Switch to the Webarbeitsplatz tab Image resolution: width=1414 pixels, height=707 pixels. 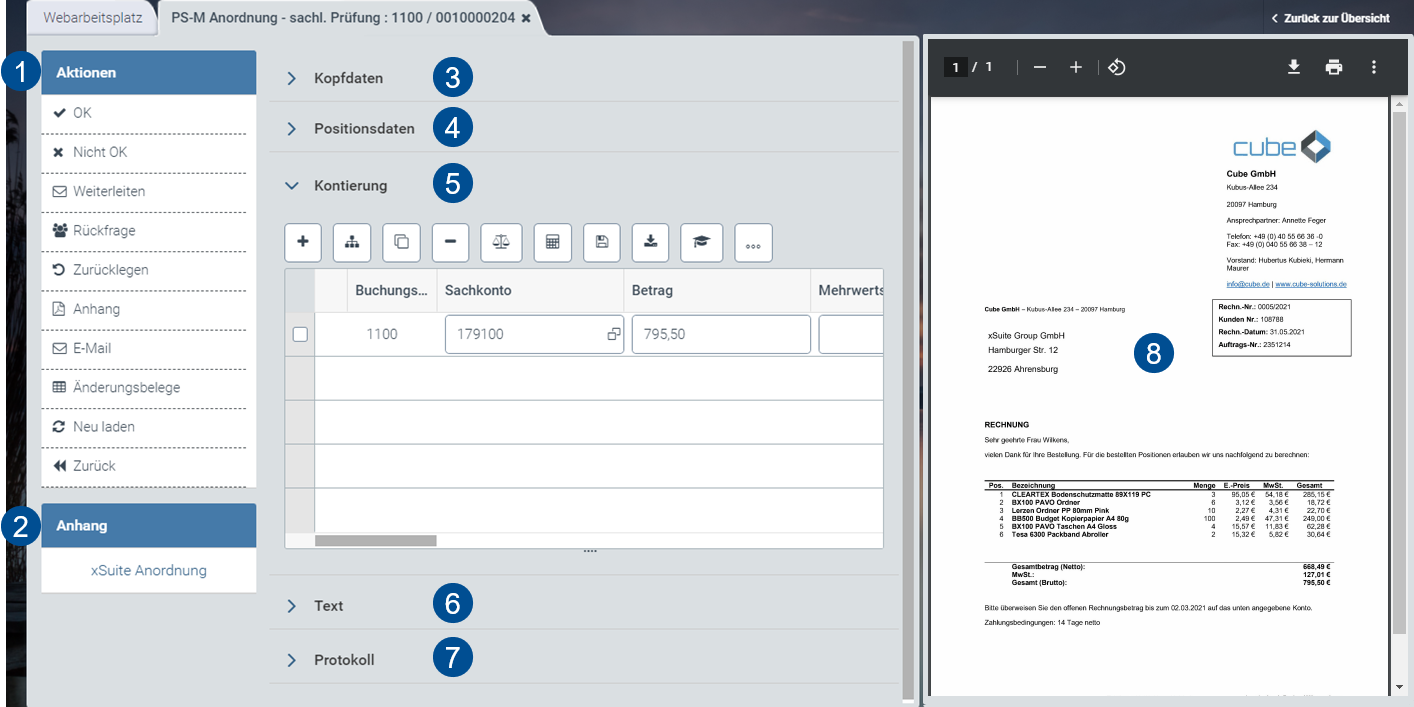coord(92,17)
